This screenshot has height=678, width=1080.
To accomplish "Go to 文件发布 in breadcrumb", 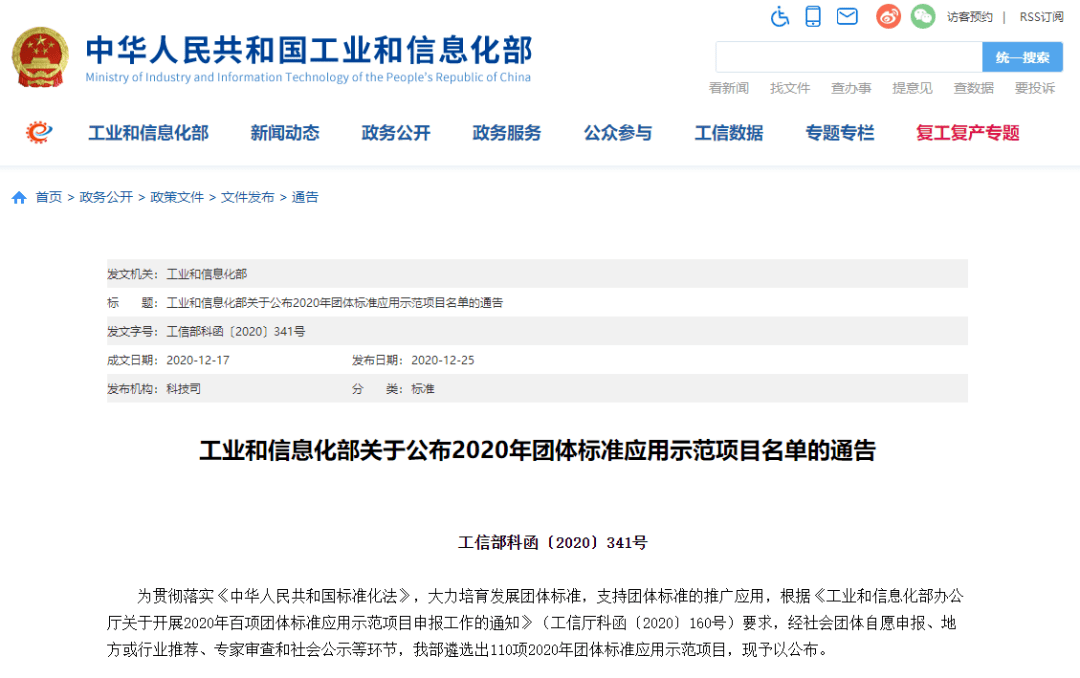I will click(247, 198).
